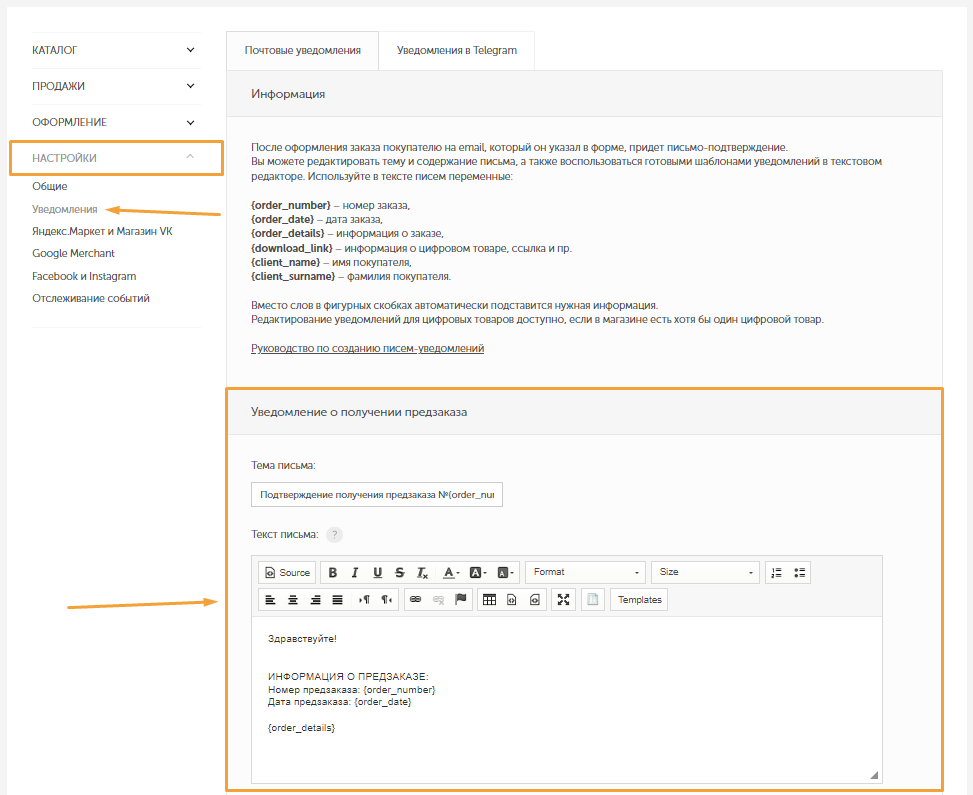Set right-to-left text direction
Image resolution: width=973 pixels, height=795 pixels.
387,600
